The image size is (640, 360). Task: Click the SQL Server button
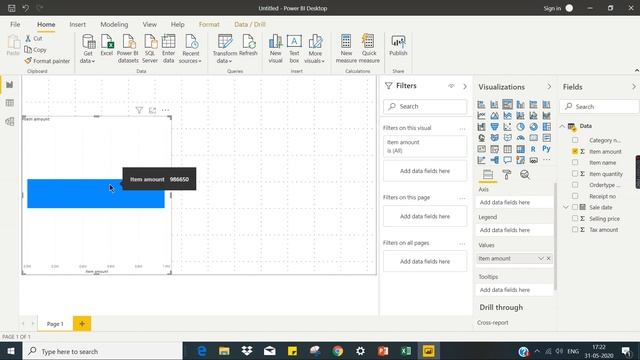click(150, 49)
